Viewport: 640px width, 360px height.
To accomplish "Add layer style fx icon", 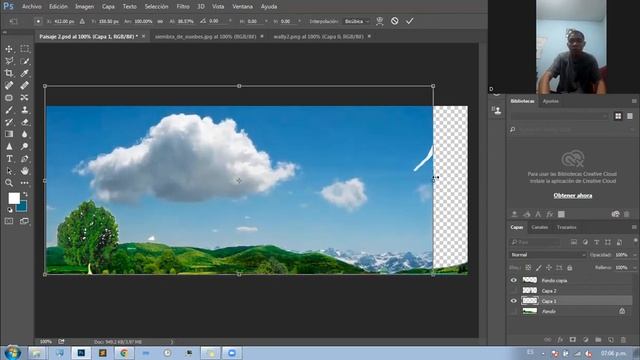I will coord(560,340).
